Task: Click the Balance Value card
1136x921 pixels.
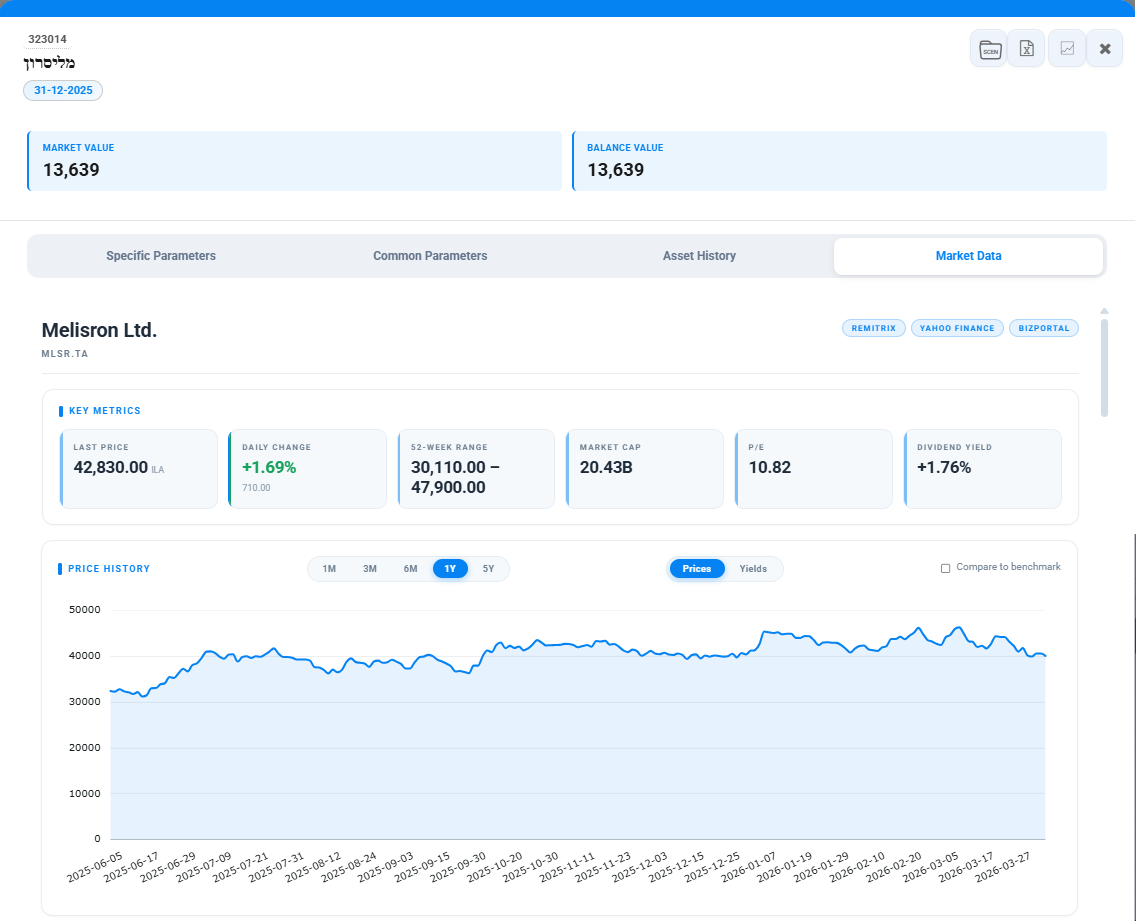Action: 839,161
